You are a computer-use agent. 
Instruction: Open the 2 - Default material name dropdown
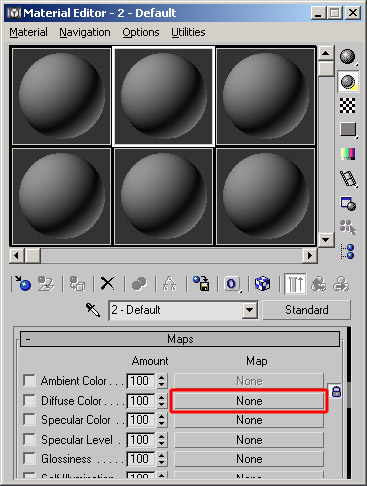[x=250, y=310]
